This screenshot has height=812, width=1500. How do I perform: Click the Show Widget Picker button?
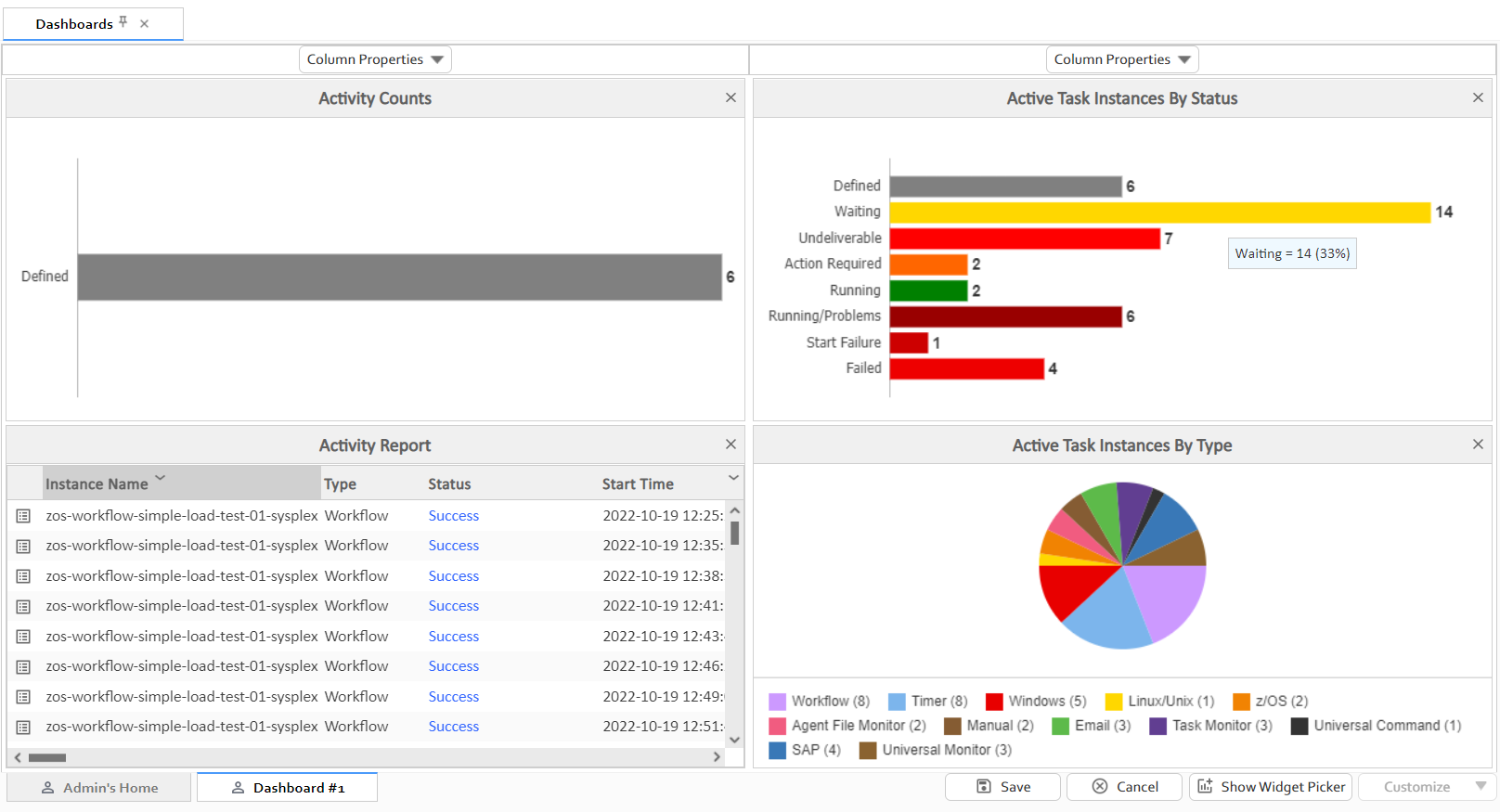1271,787
